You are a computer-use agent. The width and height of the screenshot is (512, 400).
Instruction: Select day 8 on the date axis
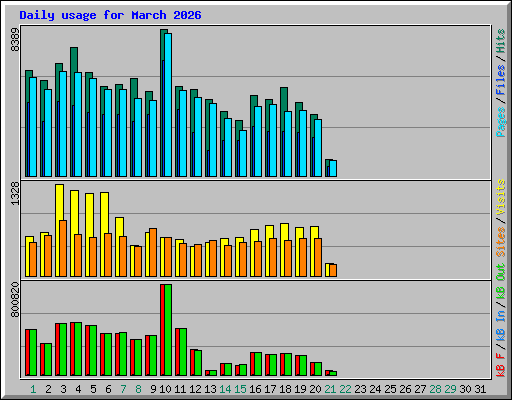[138, 389]
